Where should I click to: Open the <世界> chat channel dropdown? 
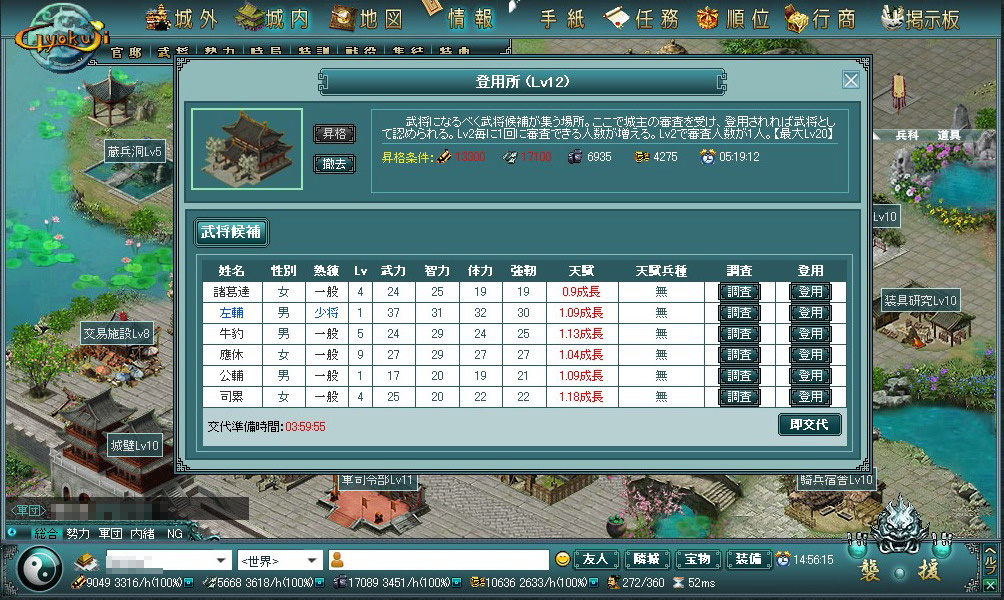click(x=279, y=560)
